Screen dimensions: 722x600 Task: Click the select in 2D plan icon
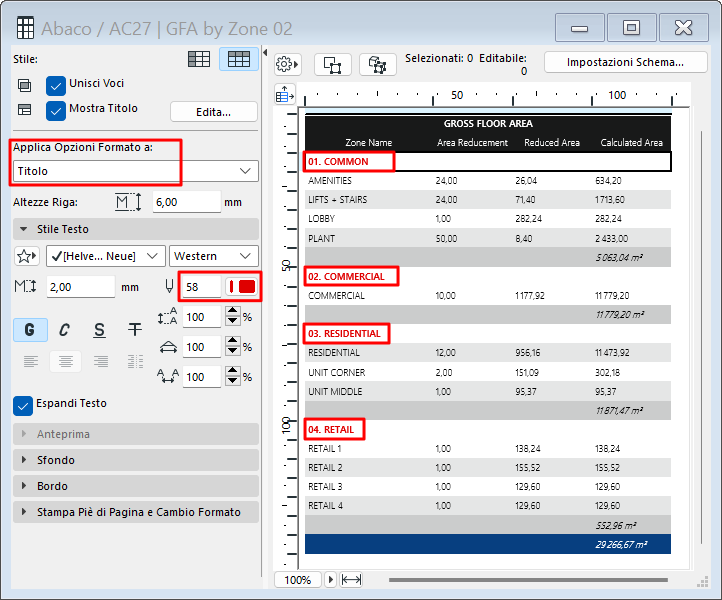(x=332, y=64)
